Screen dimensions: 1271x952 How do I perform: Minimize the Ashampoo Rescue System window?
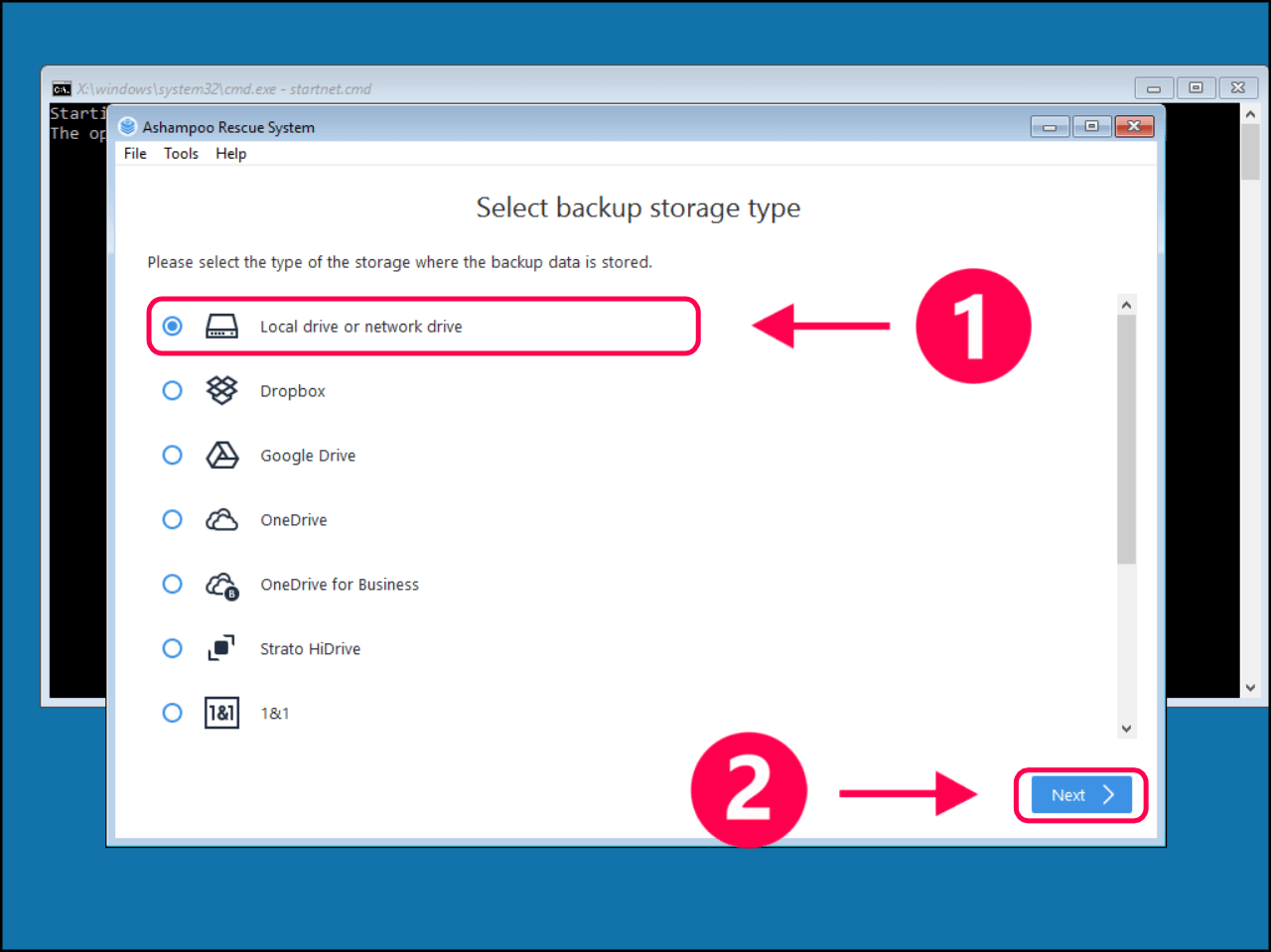1050,126
